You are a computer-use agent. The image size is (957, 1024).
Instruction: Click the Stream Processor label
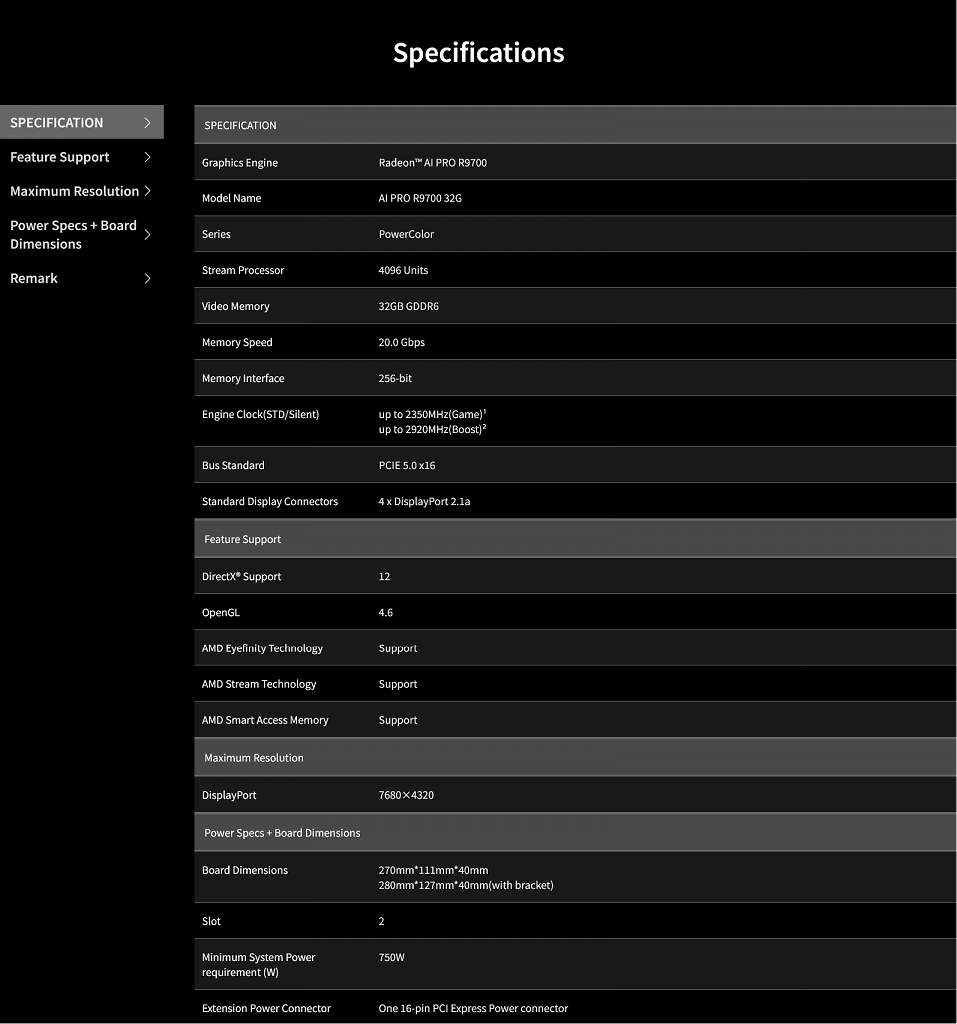243,270
